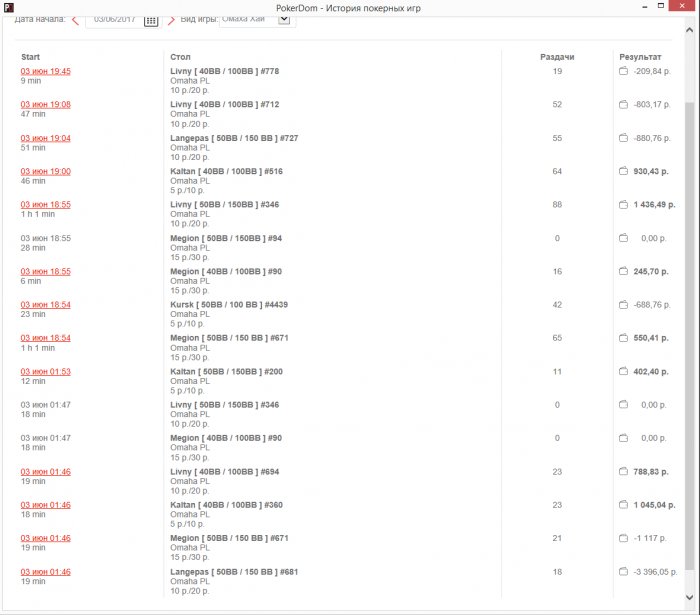Click hand icon for the -209,84 result

623,72
